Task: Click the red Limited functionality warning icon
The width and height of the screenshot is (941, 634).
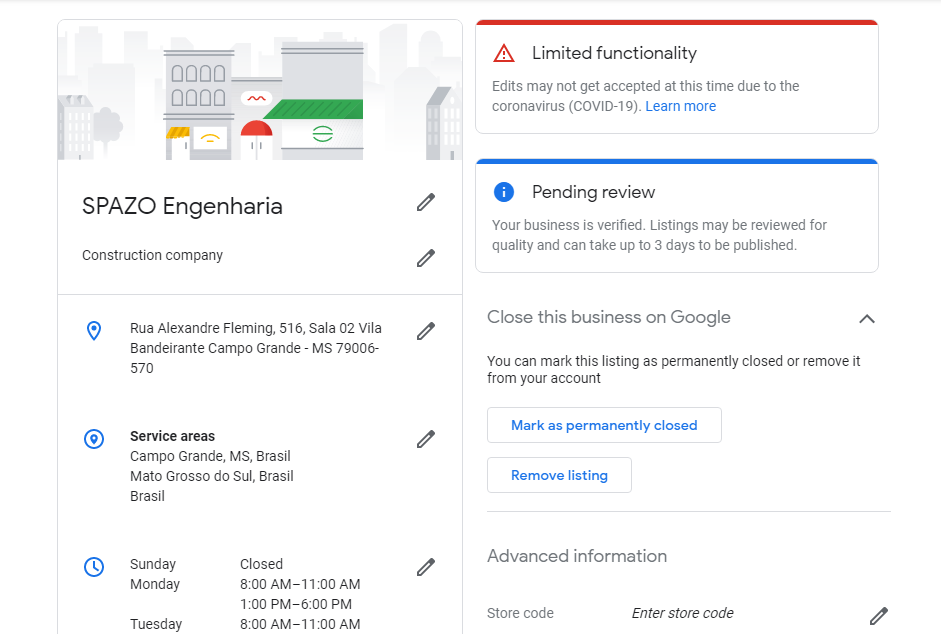Action: (504, 53)
